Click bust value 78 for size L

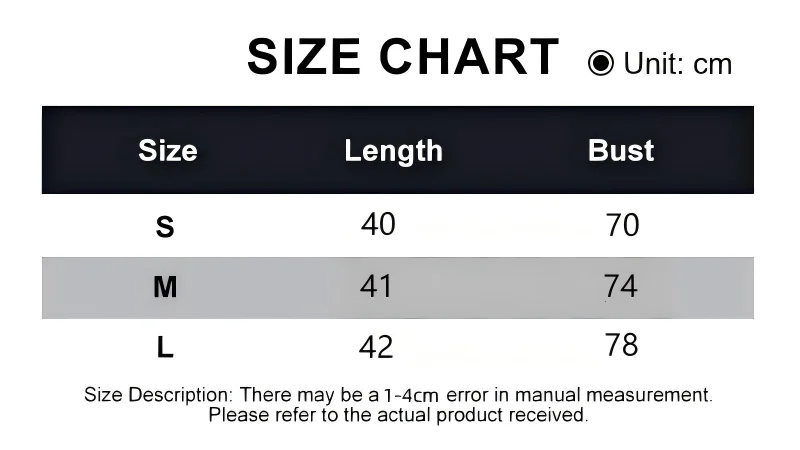621,345
